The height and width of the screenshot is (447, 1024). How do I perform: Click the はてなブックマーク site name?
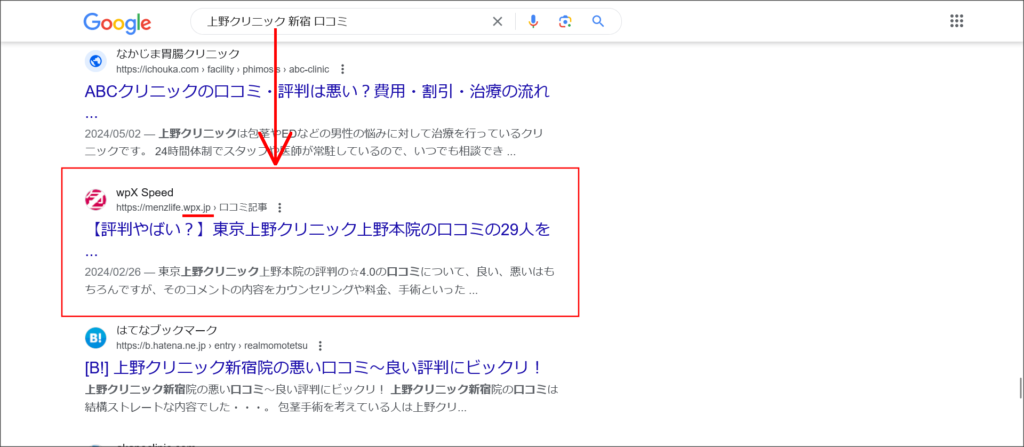[x=167, y=330]
